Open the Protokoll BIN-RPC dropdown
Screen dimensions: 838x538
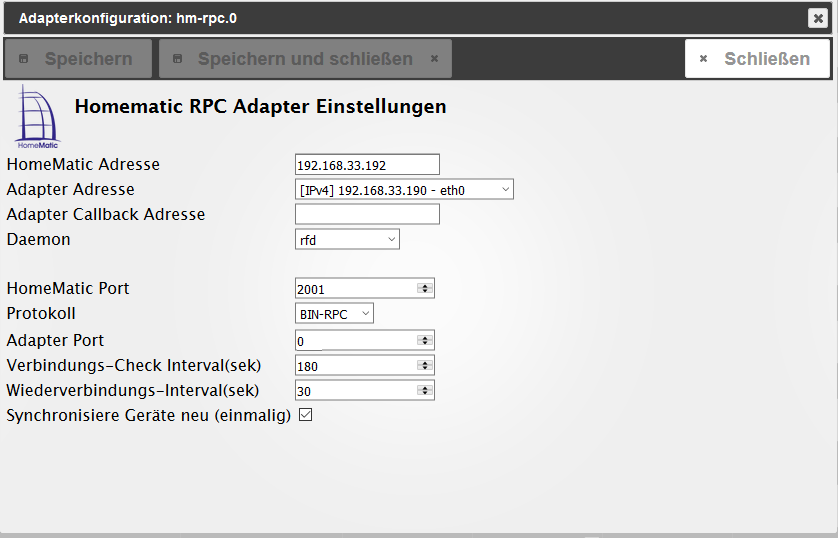(334, 314)
